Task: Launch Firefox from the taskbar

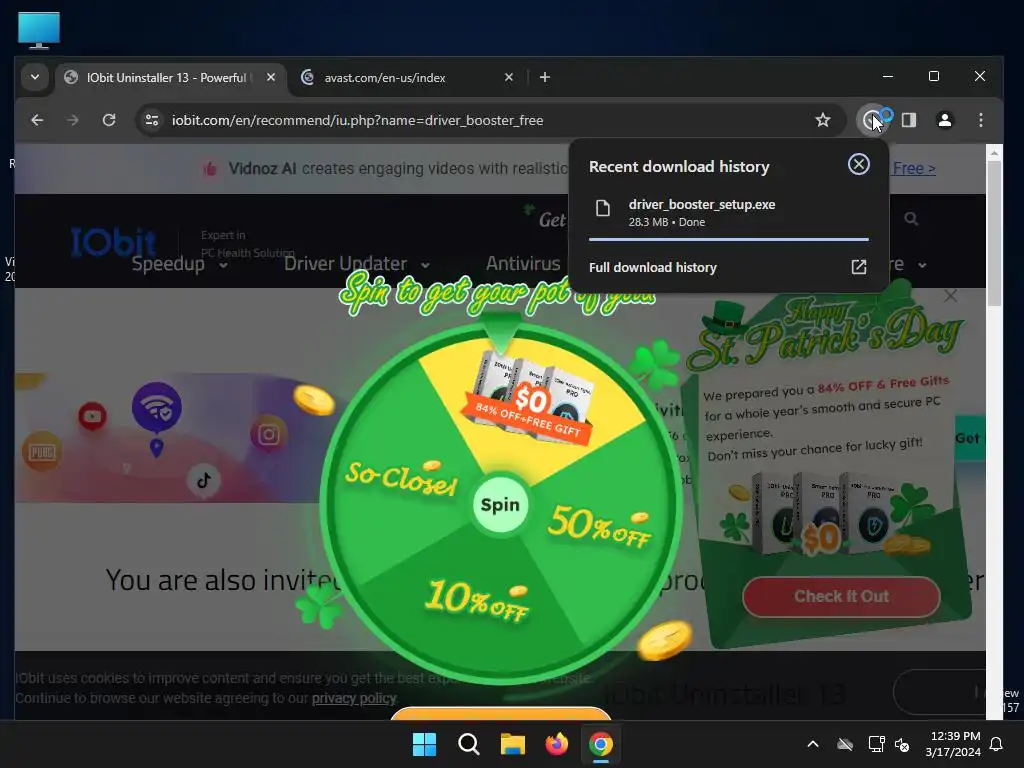Action: (556, 744)
